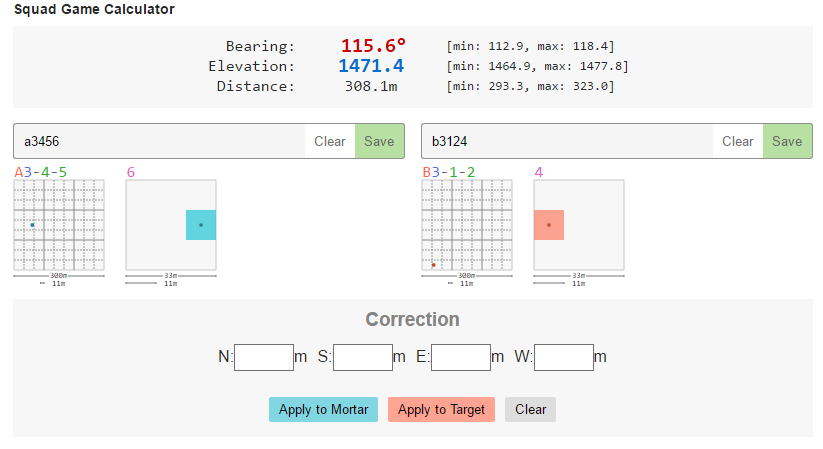Select the salmon highlighted target sub-square
The height and width of the screenshot is (449, 823).
point(549,225)
